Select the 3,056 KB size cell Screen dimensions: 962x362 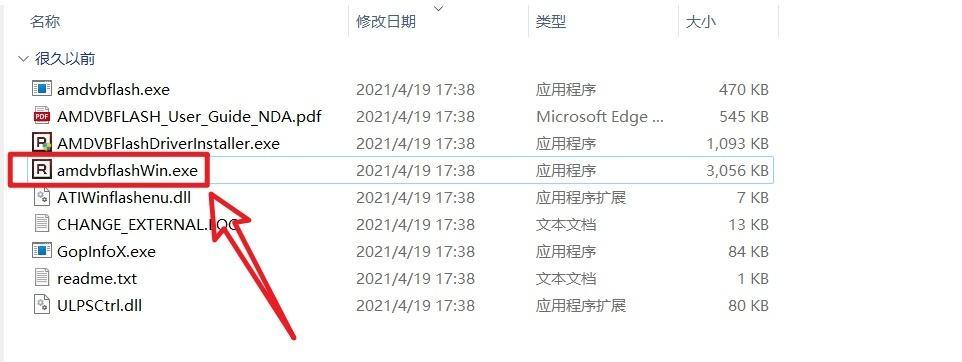(x=737, y=171)
